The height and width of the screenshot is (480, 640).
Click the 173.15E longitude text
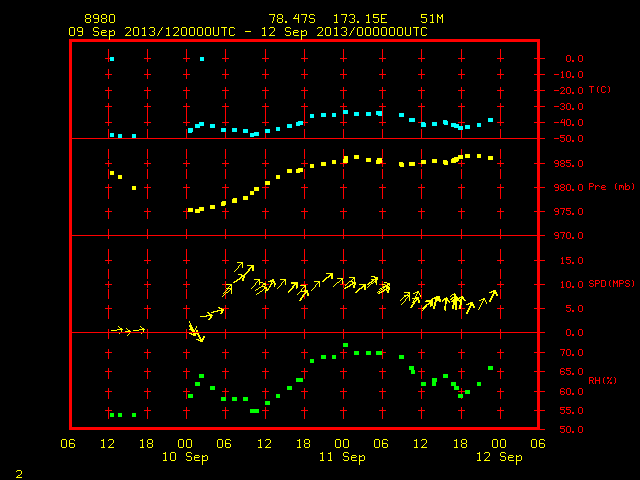click(x=360, y=19)
